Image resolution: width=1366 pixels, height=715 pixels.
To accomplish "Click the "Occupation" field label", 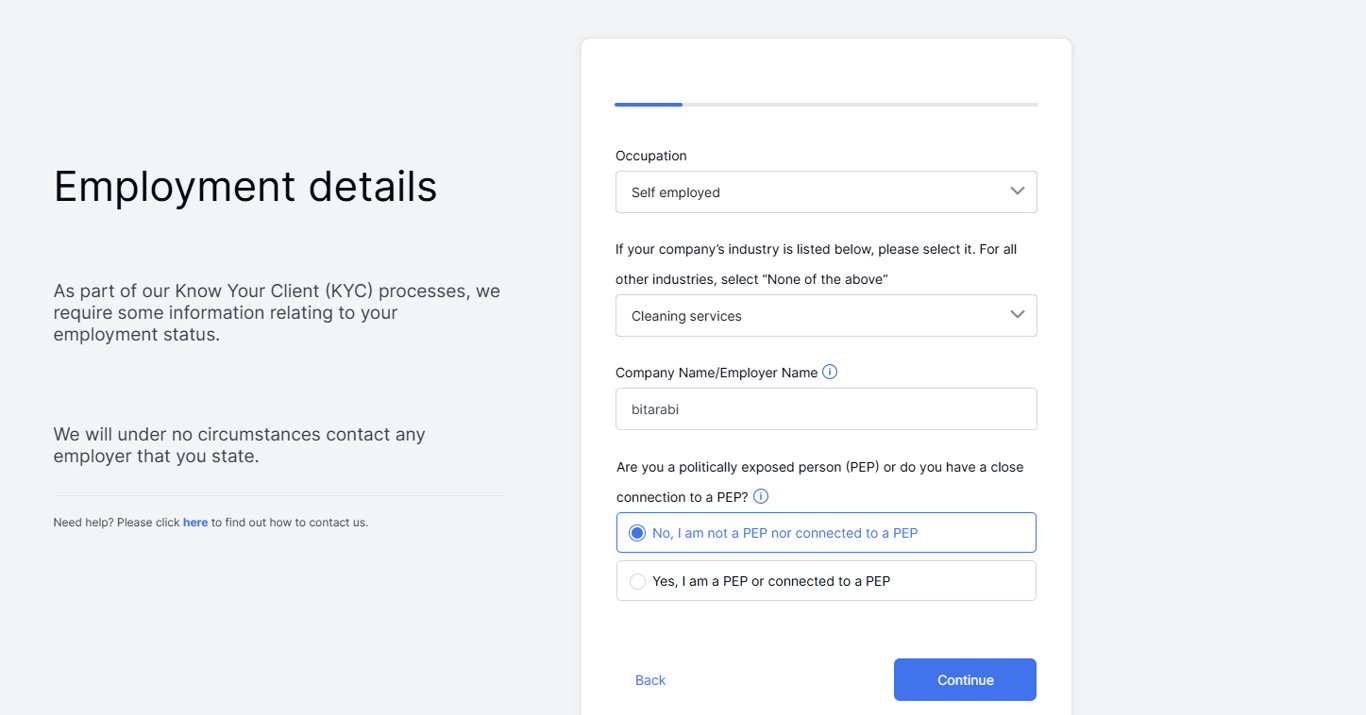I will (x=651, y=156).
